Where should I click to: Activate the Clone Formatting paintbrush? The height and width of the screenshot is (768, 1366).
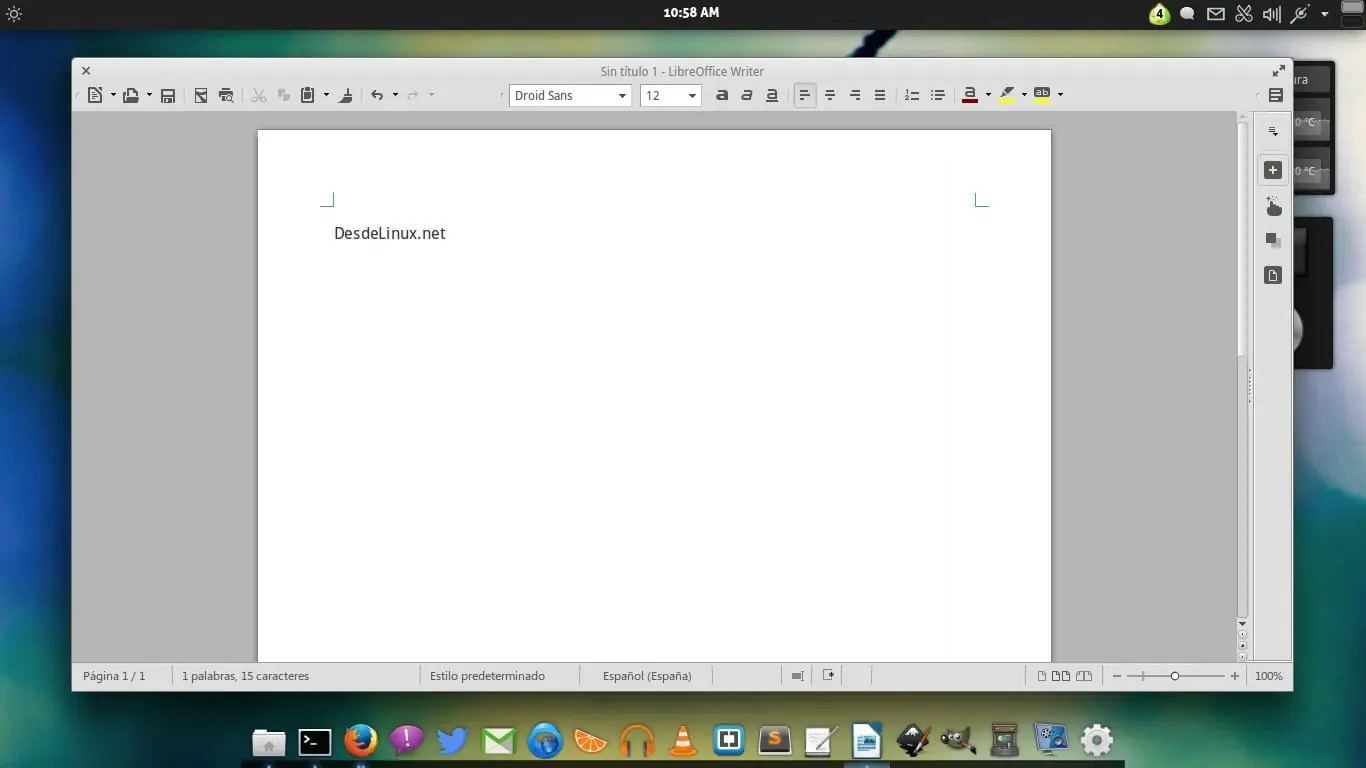point(345,95)
